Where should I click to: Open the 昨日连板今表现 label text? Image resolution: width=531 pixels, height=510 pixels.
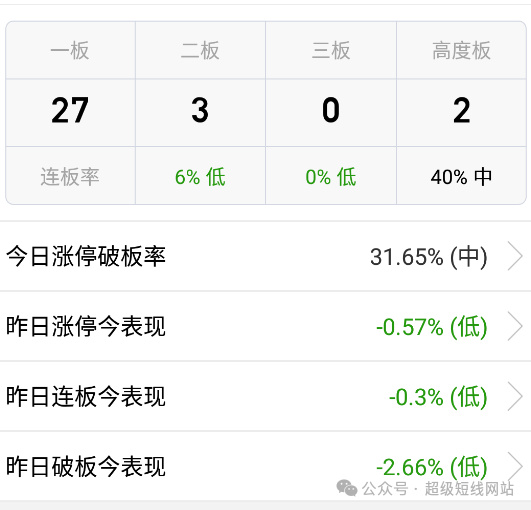pyautogui.click(x=86, y=396)
